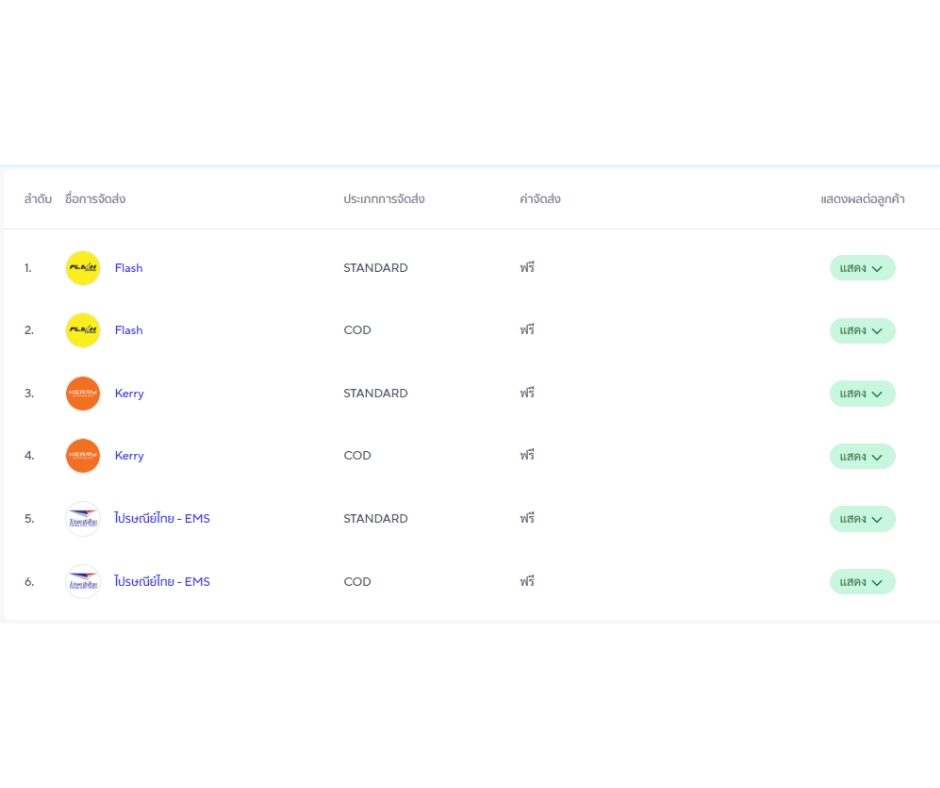Select COD cell in row 2
The height and width of the screenshot is (788, 940).
click(357, 330)
